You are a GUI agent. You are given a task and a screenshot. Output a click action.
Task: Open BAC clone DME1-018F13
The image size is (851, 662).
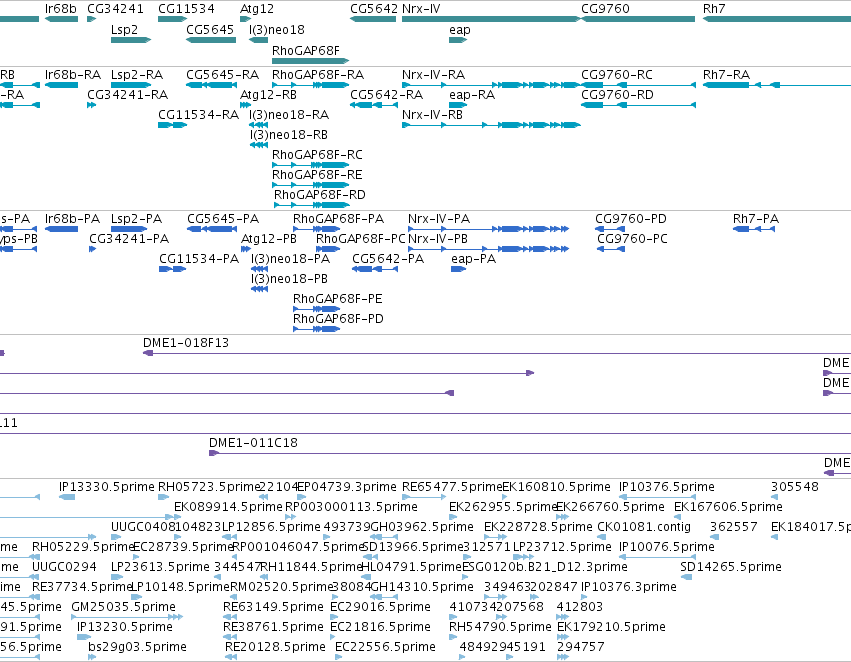click(186, 342)
